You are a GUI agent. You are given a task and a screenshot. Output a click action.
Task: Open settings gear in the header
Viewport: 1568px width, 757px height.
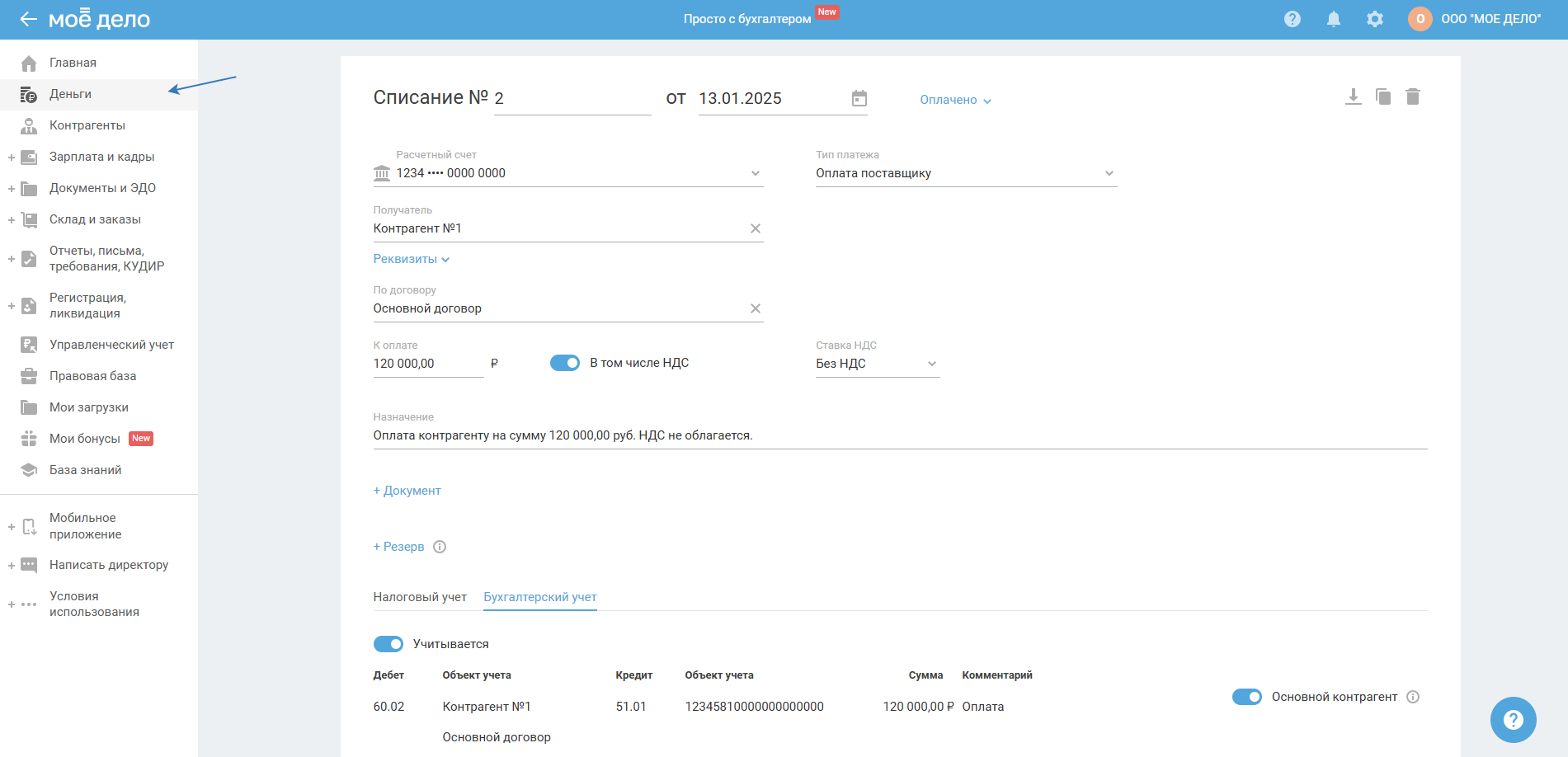click(x=1374, y=19)
